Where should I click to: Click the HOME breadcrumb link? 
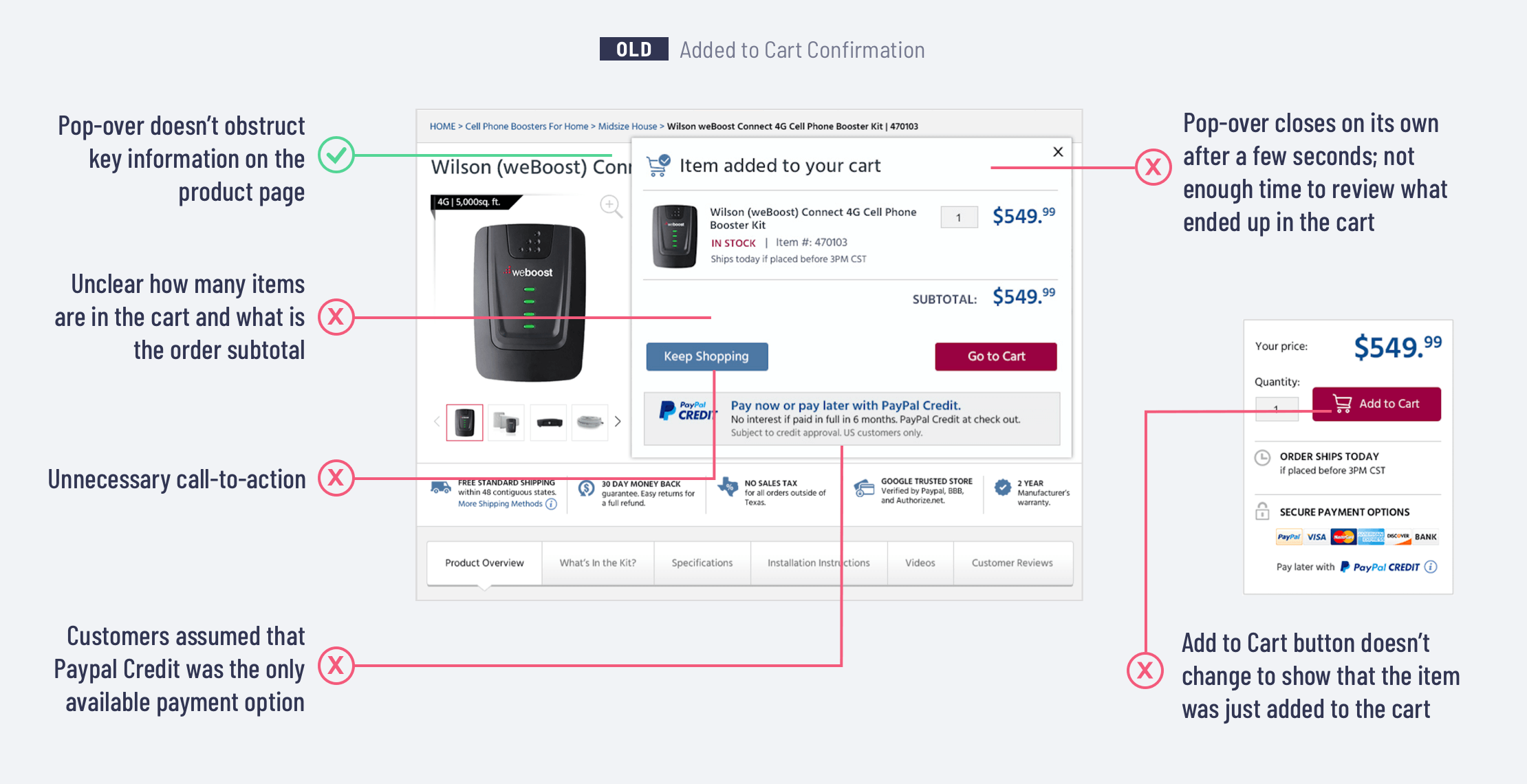442,127
